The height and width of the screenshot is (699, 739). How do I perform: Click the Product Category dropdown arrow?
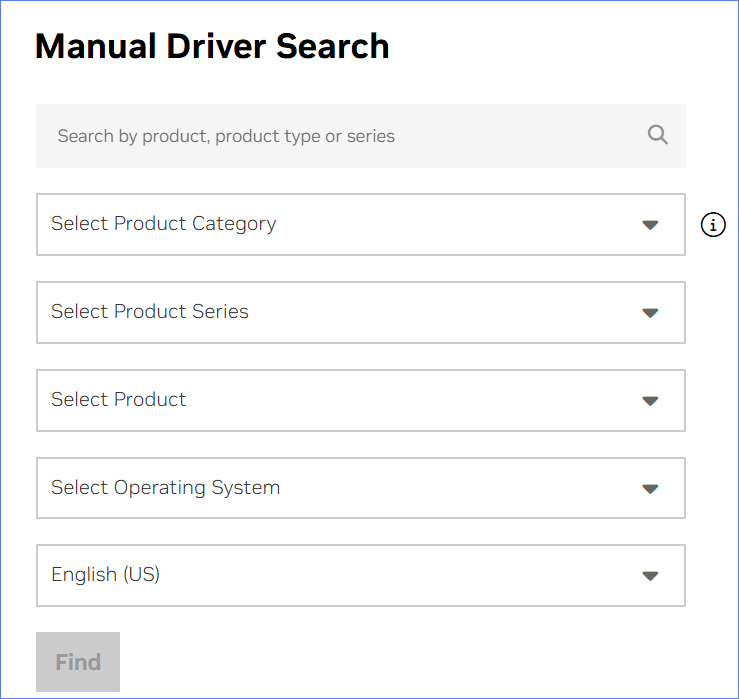pos(650,225)
